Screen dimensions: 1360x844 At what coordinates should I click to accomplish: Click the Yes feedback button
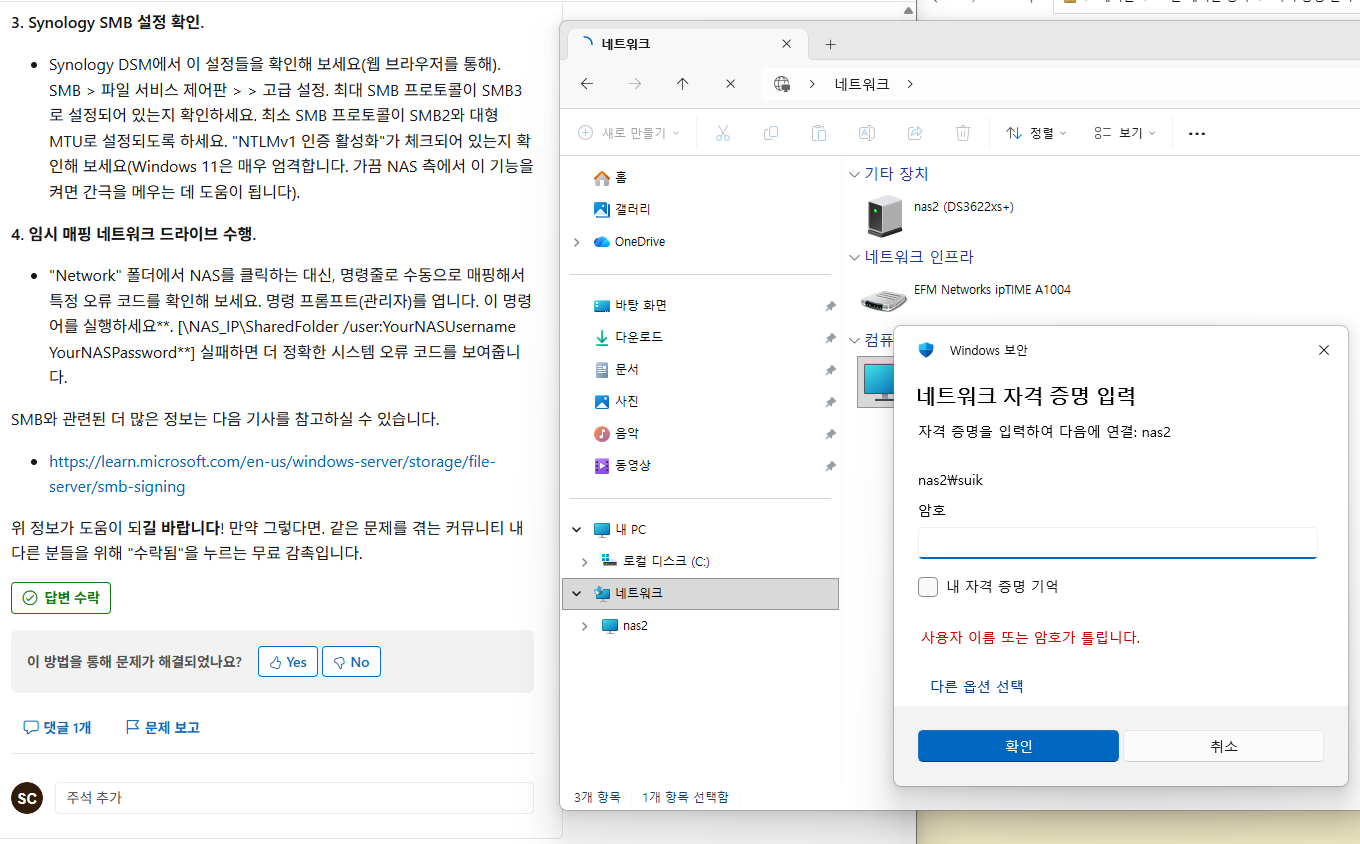click(x=288, y=662)
